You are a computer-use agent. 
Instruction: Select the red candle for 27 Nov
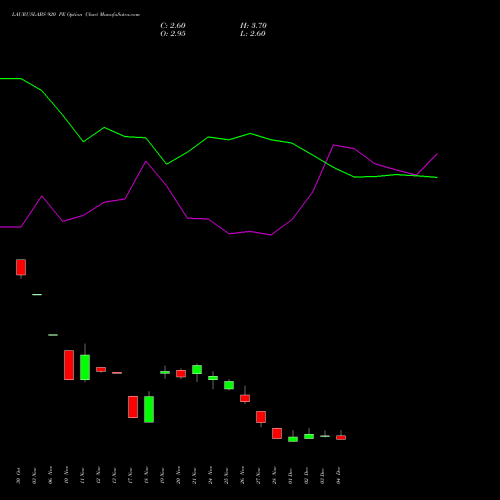point(261,417)
